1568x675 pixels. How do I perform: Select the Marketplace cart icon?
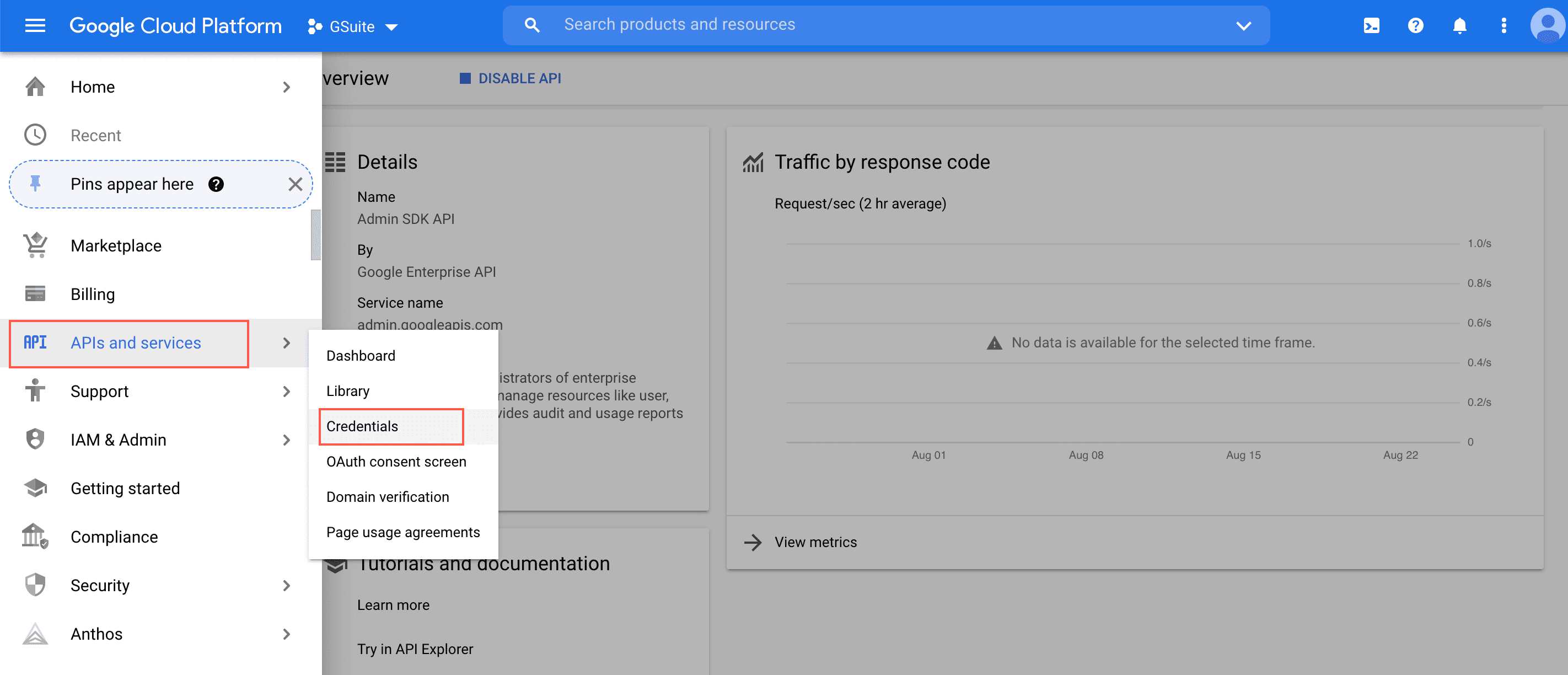pos(35,245)
